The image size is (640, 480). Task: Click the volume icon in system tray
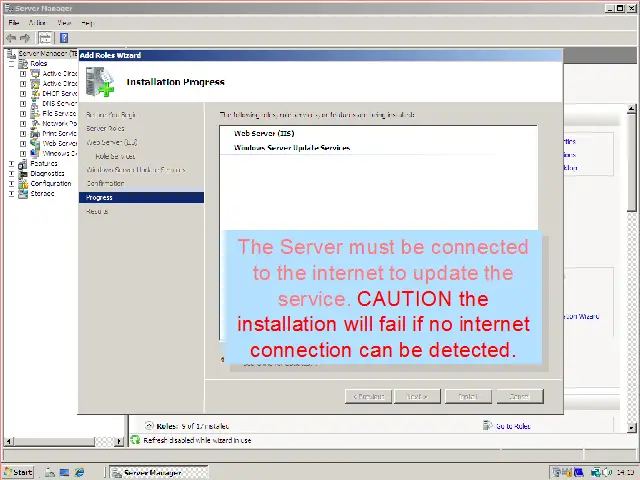pyautogui.click(x=606, y=473)
